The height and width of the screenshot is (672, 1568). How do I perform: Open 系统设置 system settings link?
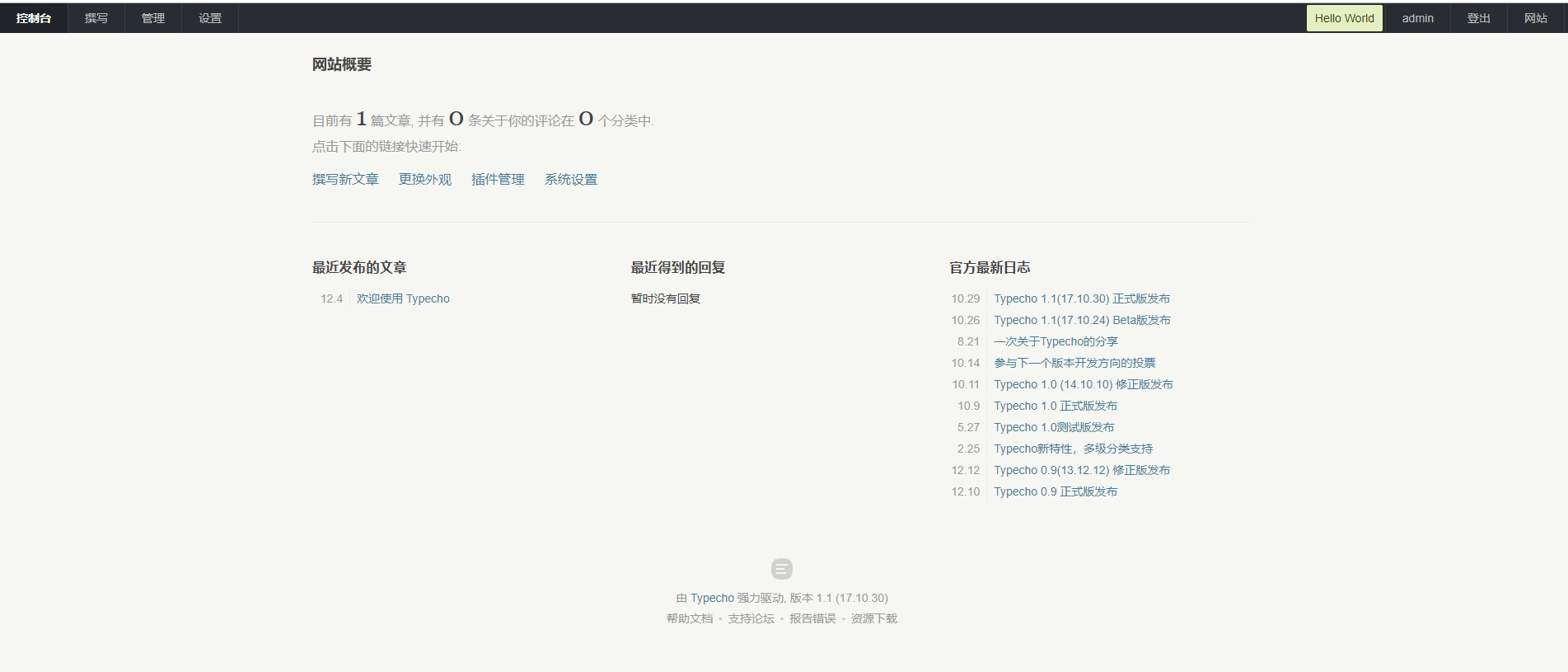(571, 179)
